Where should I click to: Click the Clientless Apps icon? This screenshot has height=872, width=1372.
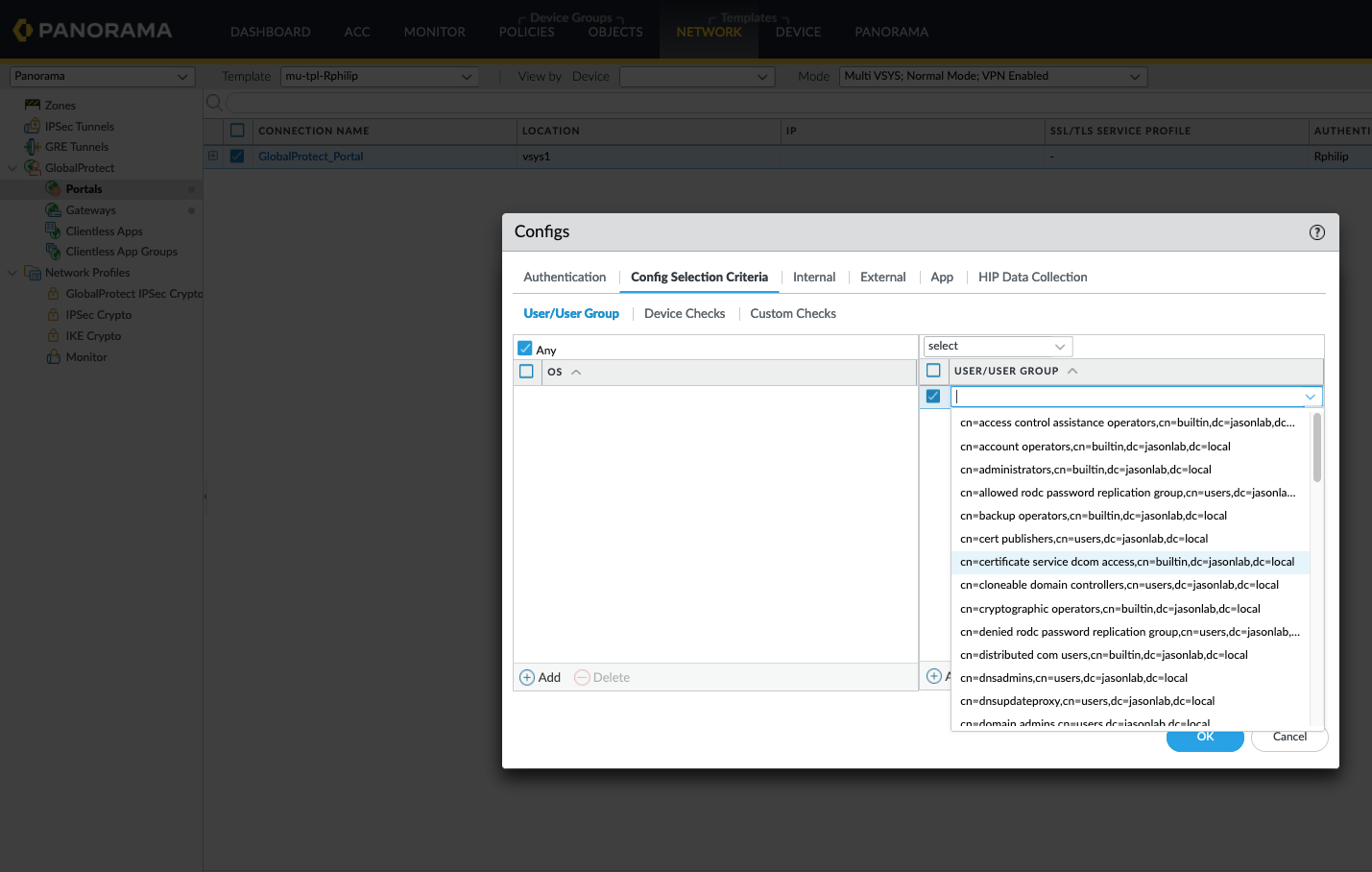pyautogui.click(x=54, y=230)
